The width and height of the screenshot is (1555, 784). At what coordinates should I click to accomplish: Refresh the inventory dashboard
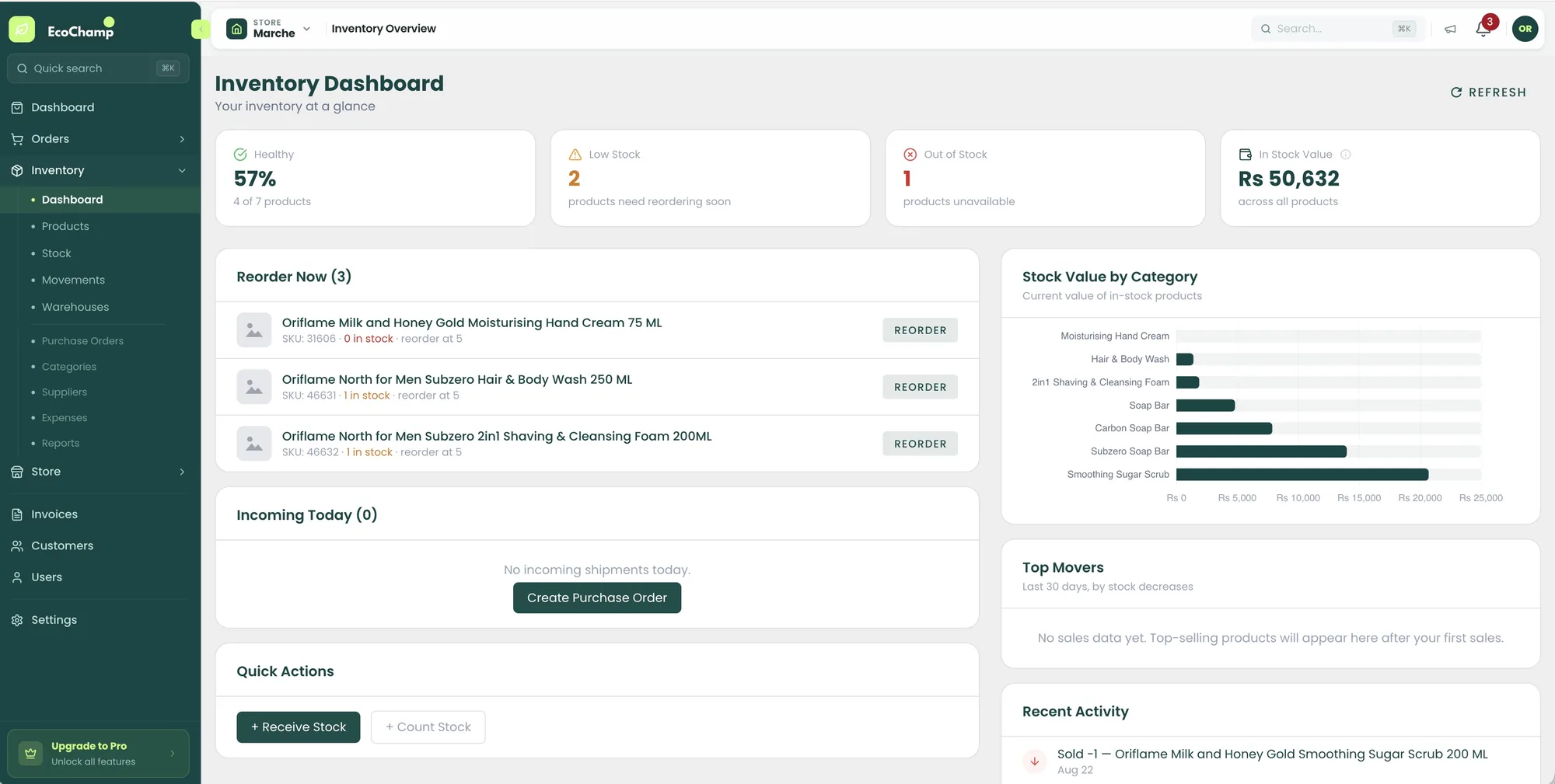click(x=1488, y=92)
